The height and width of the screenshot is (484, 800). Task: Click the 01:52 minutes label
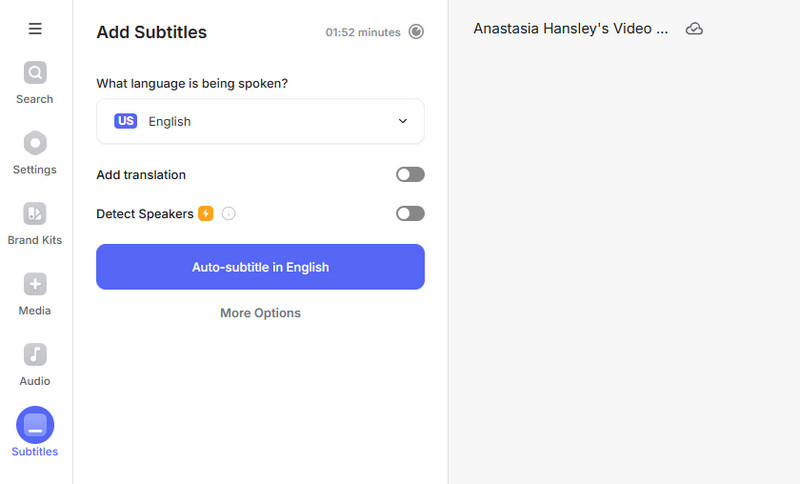coord(362,32)
